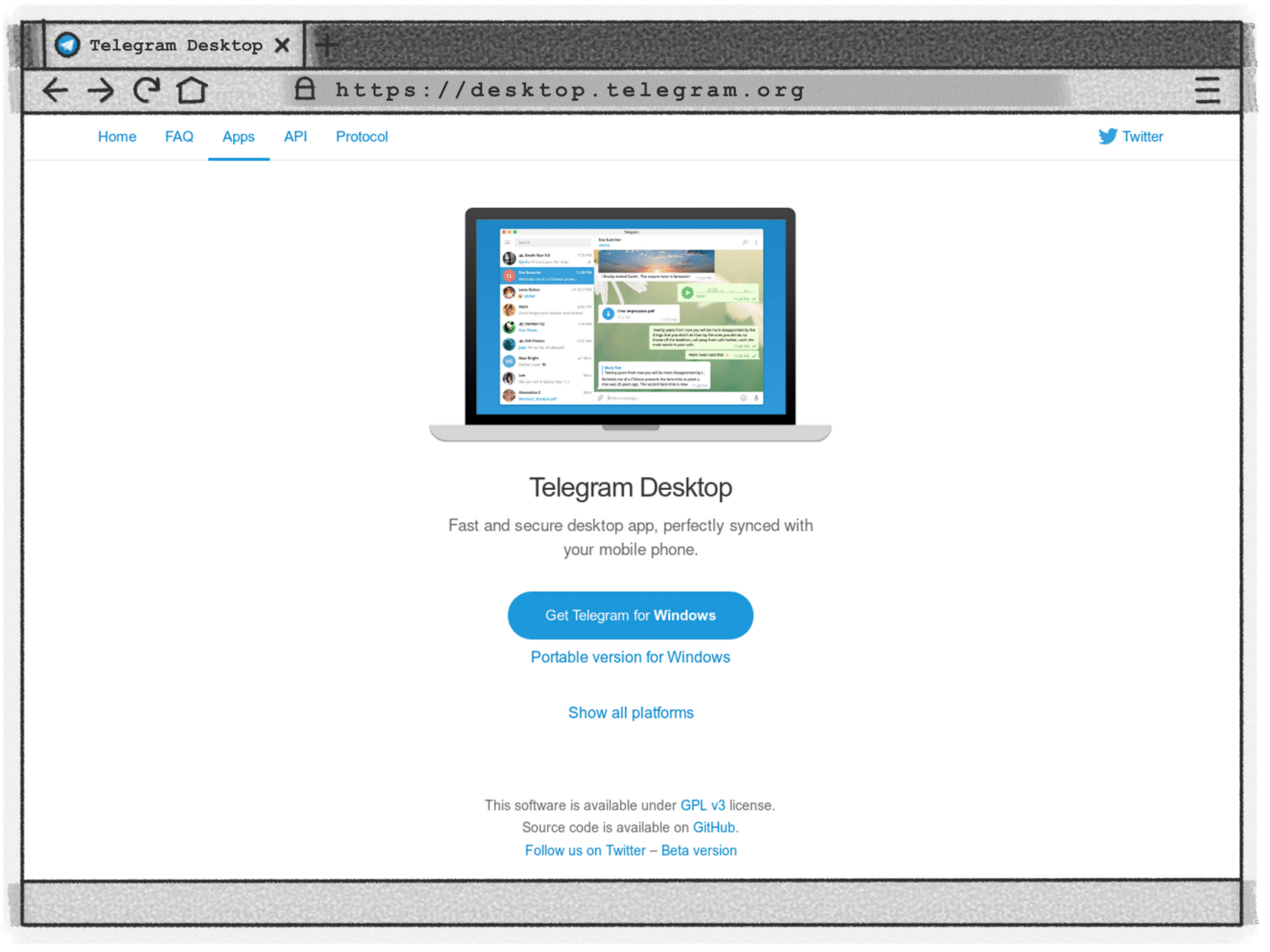Select the Apps navigation item
Screen dimensions: 1270x952
pos(238,137)
